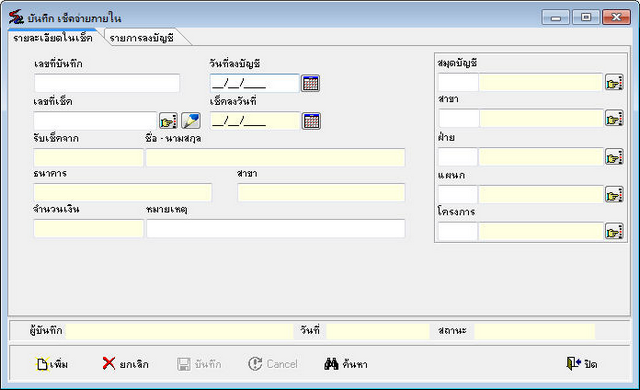Open calendar for วันที่ลงบัญชี date
Viewport: 640px width, 390px height.
pos(311,83)
